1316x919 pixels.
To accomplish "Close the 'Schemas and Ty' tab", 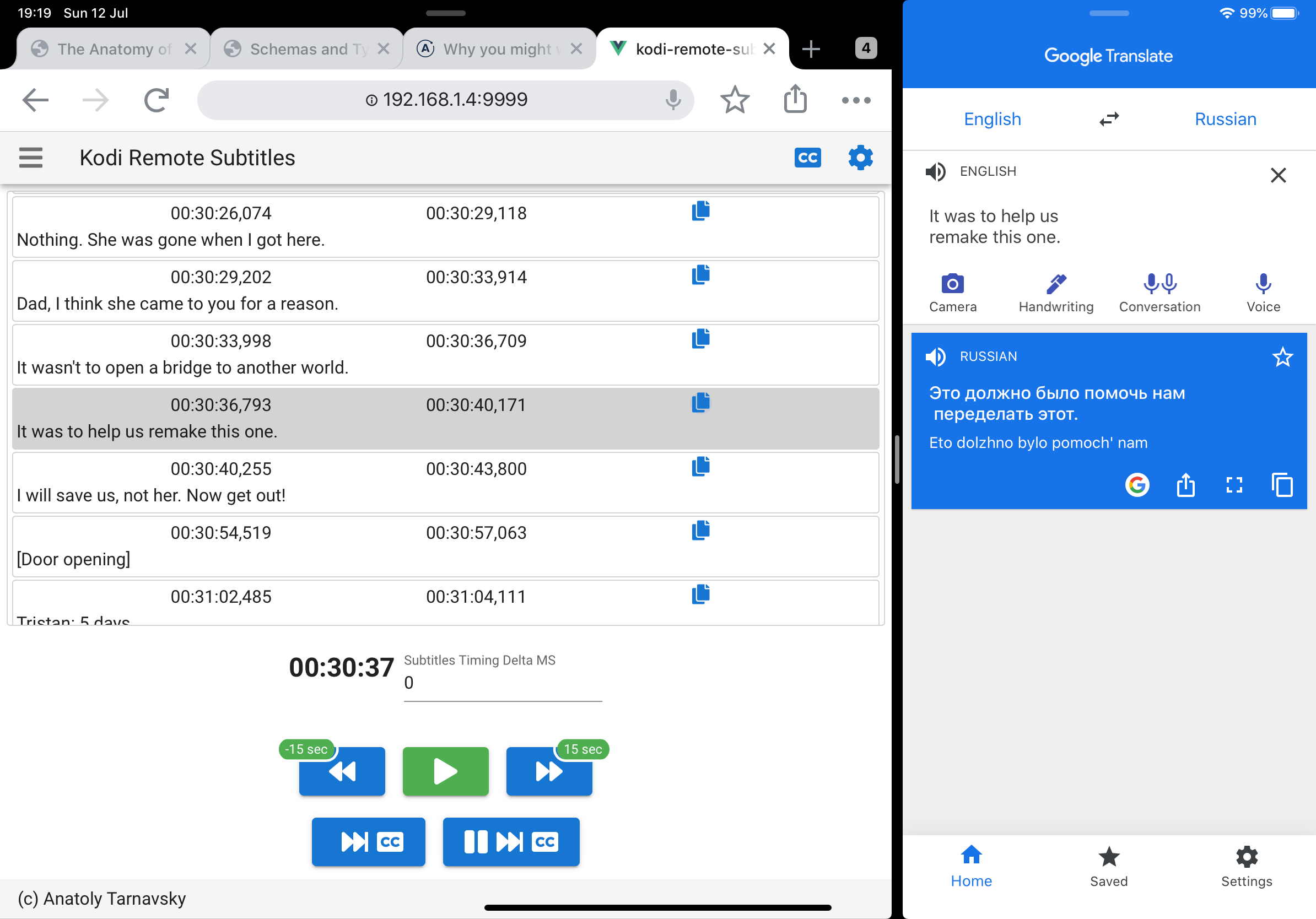I will tap(384, 49).
